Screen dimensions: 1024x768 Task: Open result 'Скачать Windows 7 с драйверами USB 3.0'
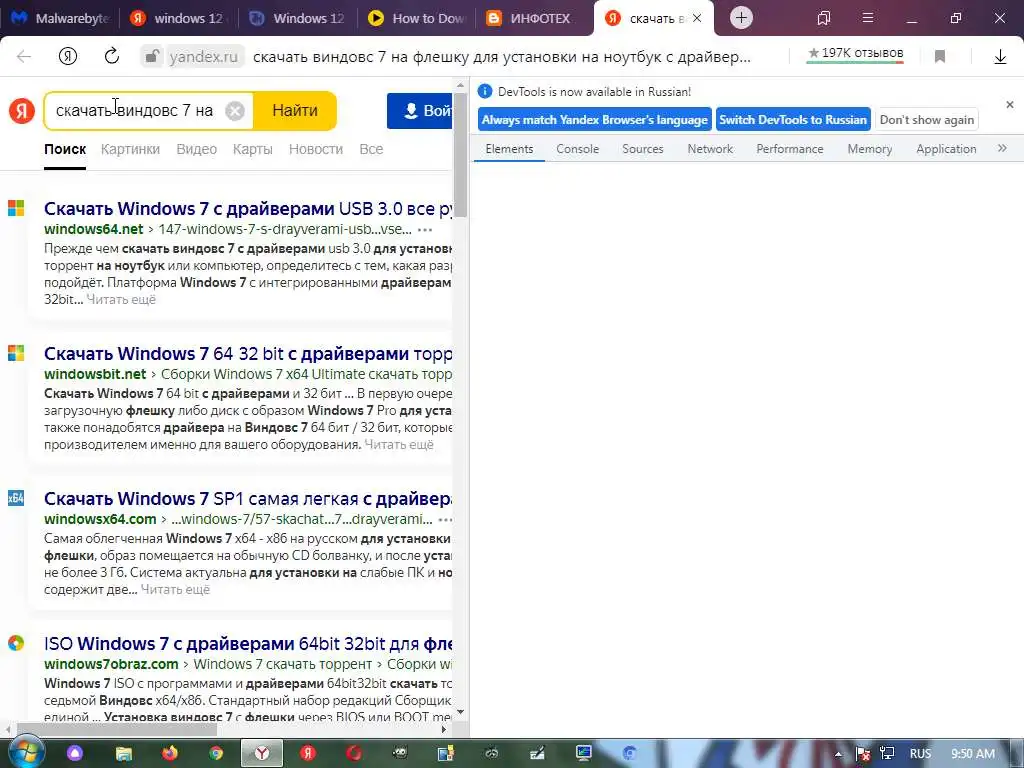pos(248,208)
